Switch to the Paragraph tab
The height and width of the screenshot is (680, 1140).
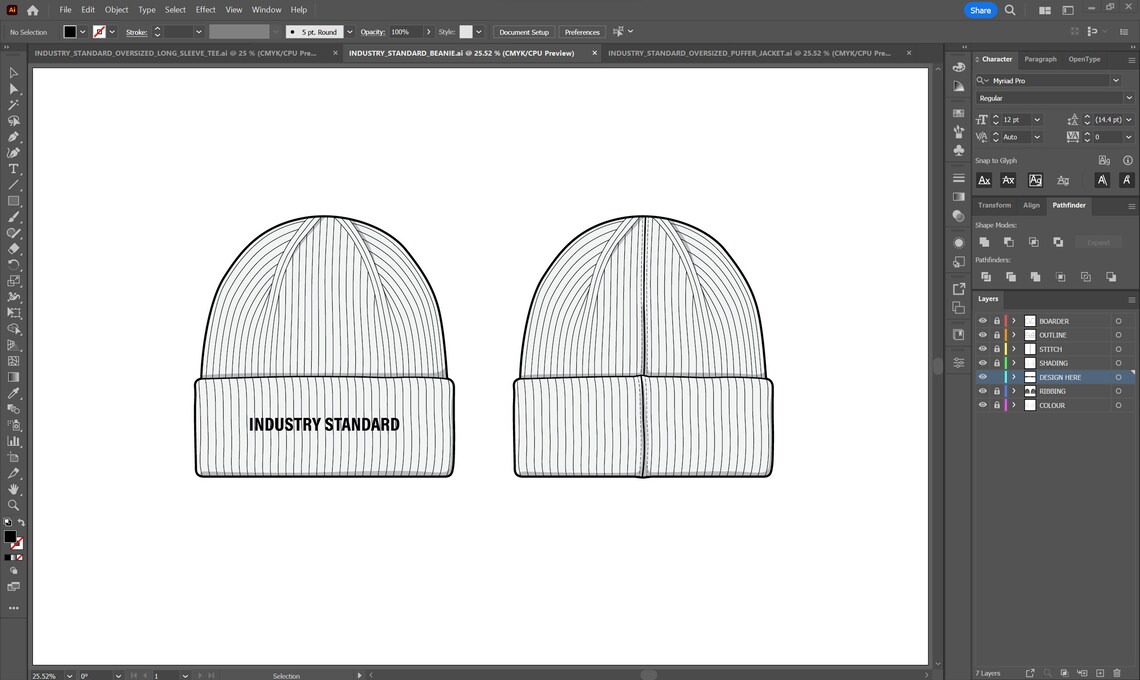click(x=1040, y=59)
